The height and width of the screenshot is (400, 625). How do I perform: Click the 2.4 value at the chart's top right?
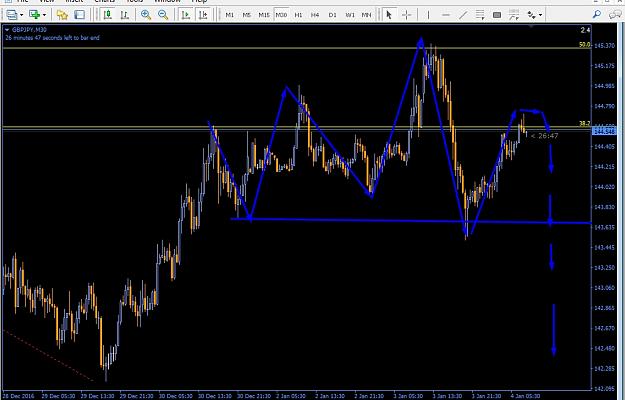[585, 30]
